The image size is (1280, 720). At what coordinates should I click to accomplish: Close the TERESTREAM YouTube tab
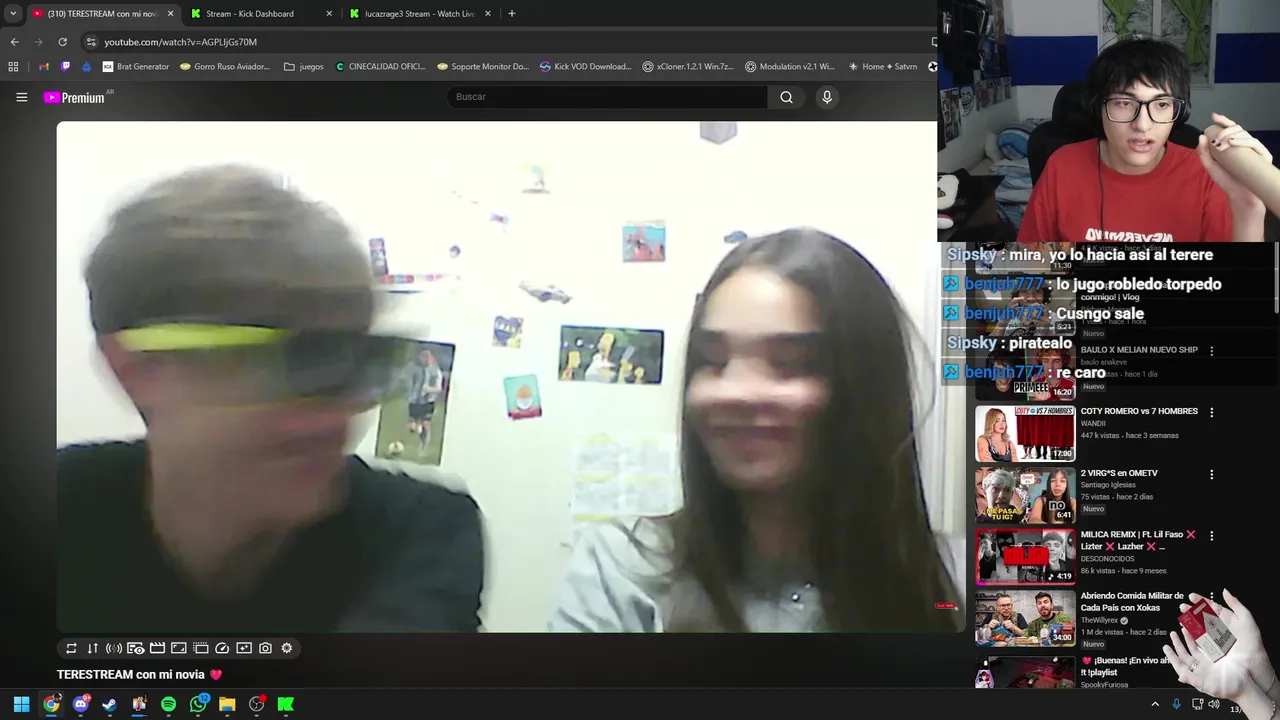(170, 14)
